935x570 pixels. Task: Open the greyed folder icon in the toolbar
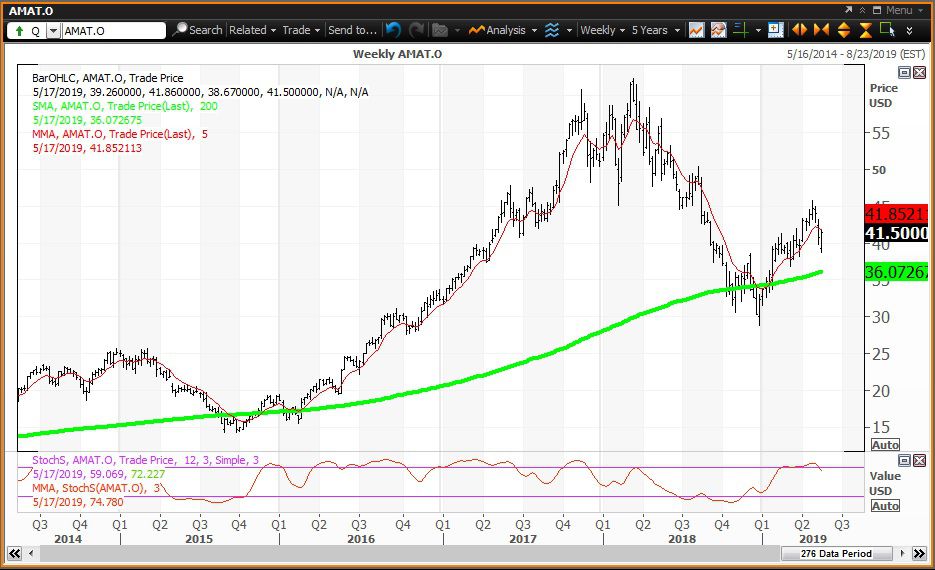(x=440, y=30)
